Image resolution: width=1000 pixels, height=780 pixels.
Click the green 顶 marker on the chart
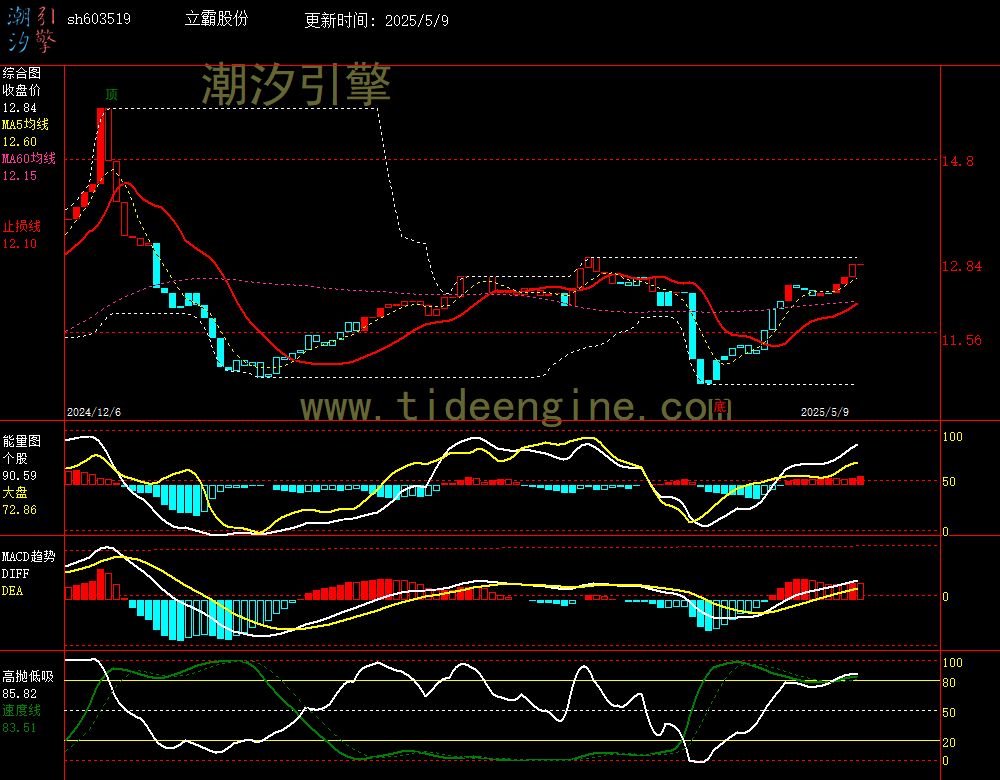point(112,94)
